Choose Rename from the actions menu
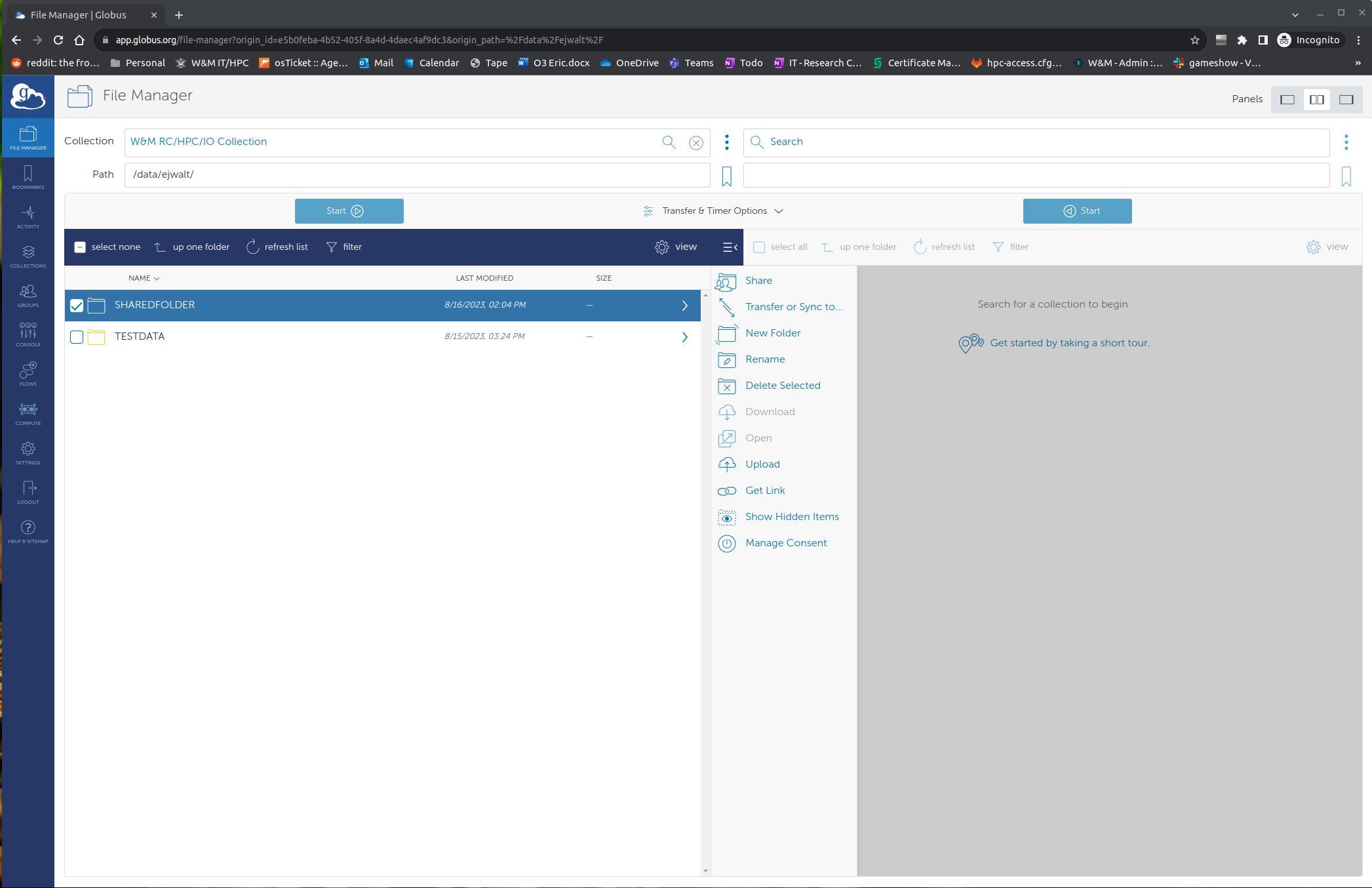Screen dimensions: 1372x888 click(x=764, y=359)
